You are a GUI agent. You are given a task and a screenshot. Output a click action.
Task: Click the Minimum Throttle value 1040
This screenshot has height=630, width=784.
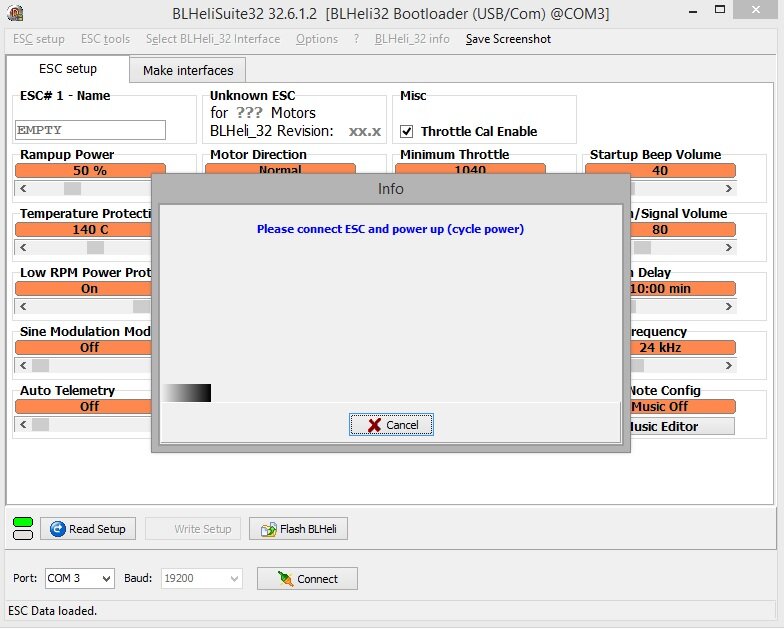(x=470, y=170)
